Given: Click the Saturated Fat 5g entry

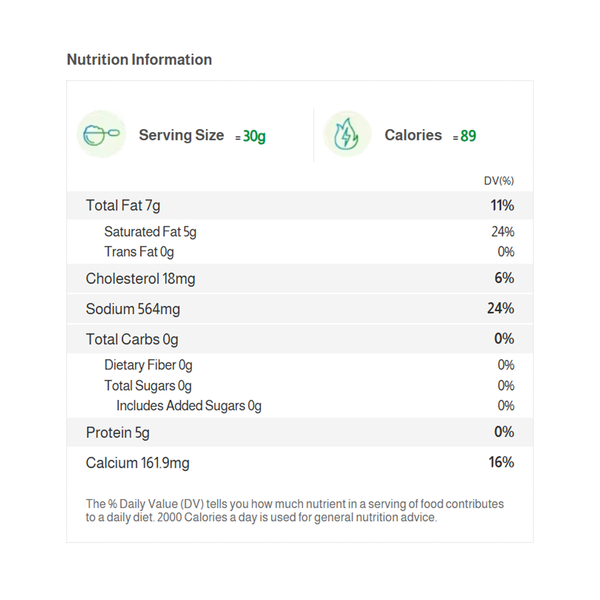Looking at the screenshot, I should click(x=150, y=232).
